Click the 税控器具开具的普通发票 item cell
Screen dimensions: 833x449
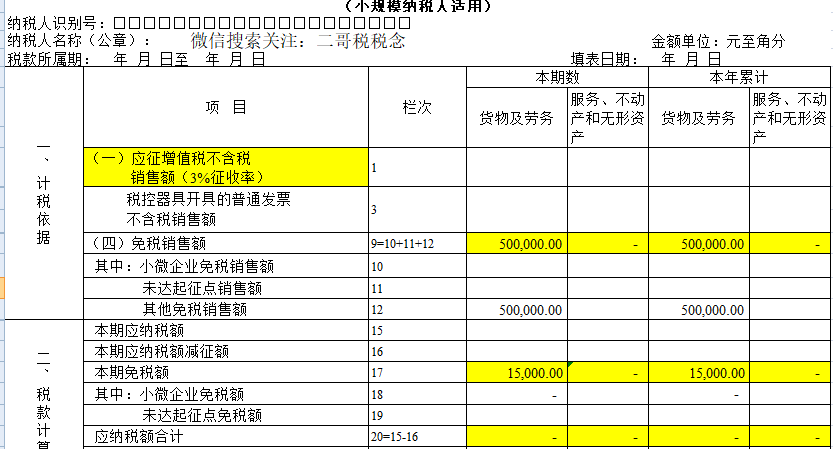(225, 209)
